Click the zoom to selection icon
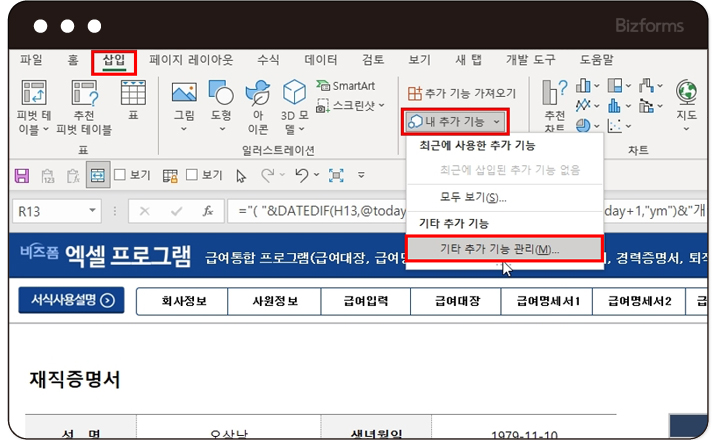Screen dimensions: 715x440 (x=336, y=176)
